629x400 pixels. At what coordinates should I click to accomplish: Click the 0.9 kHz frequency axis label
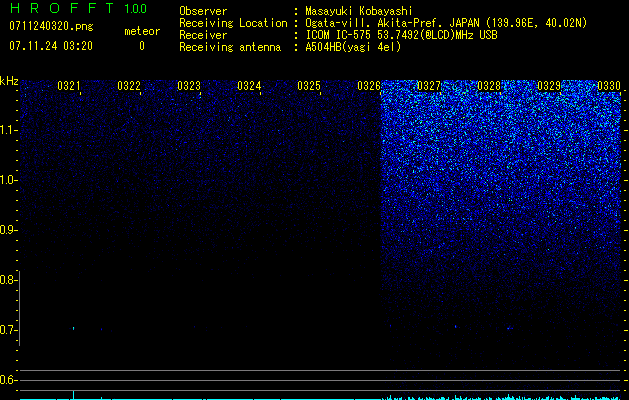pos(7,230)
